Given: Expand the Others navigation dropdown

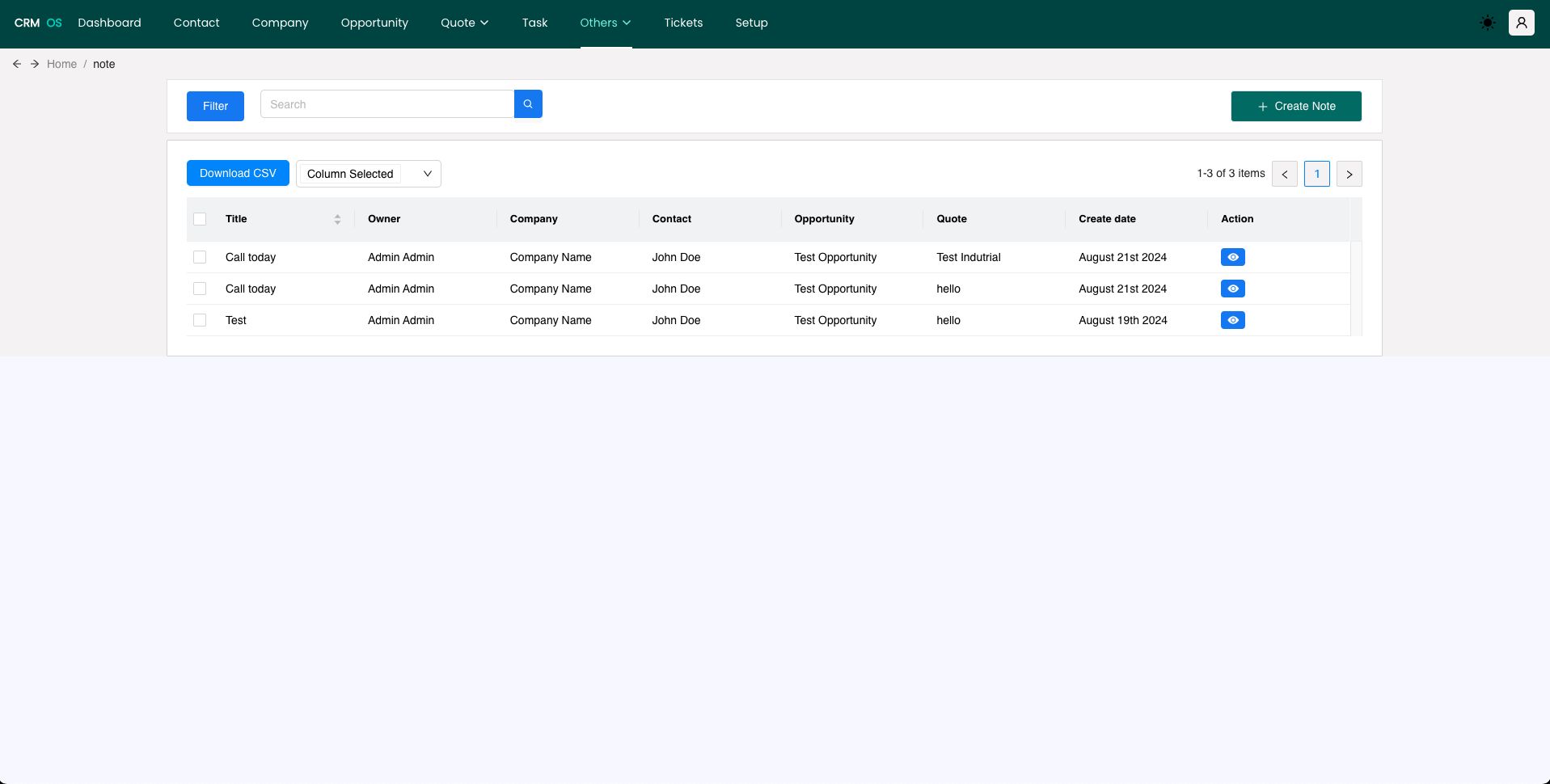Looking at the screenshot, I should coord(605,23).
